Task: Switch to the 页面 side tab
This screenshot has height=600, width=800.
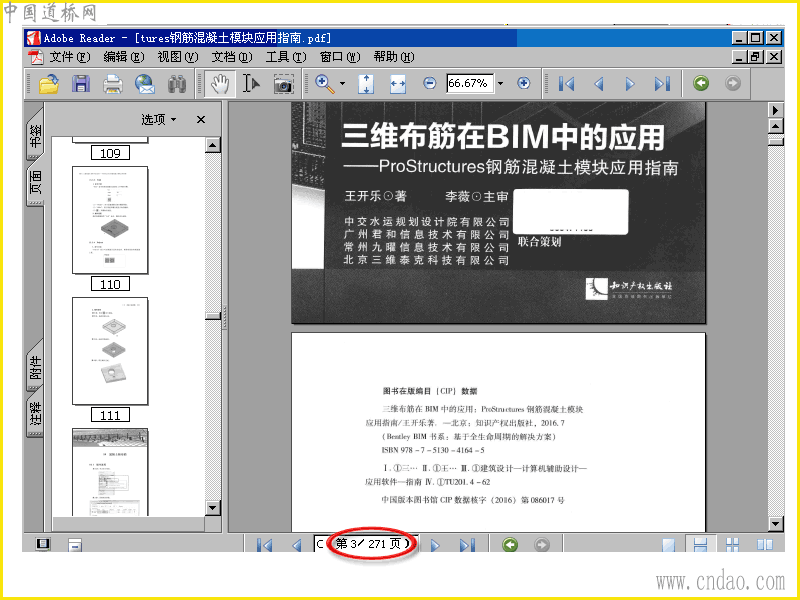Action: pyautogui.click(x=35, y=183)
